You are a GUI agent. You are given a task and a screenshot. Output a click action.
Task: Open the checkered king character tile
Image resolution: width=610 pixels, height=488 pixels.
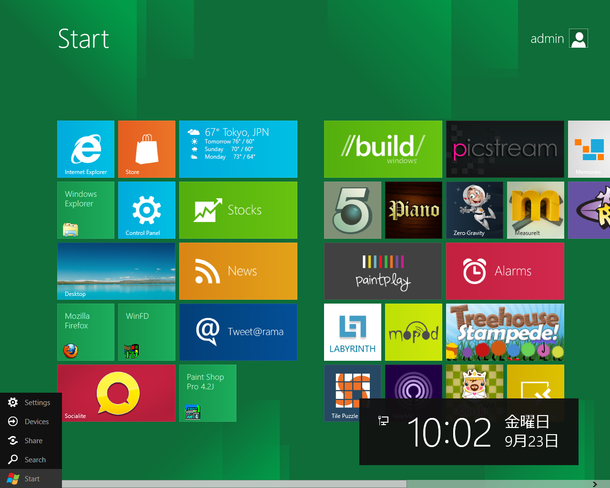pyautogui.click(x=475, y=381)
